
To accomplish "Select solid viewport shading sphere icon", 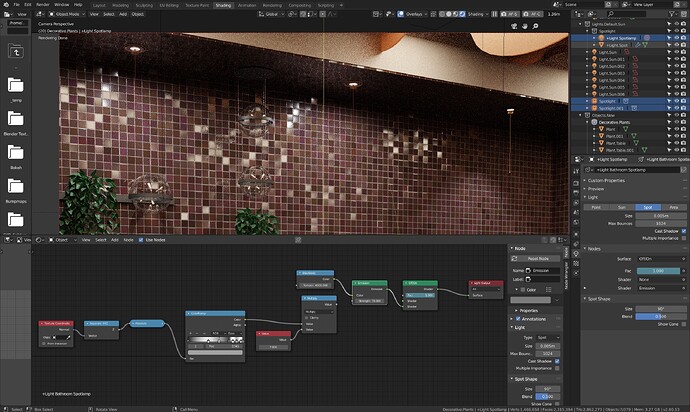I will click(x=449, y=14).
